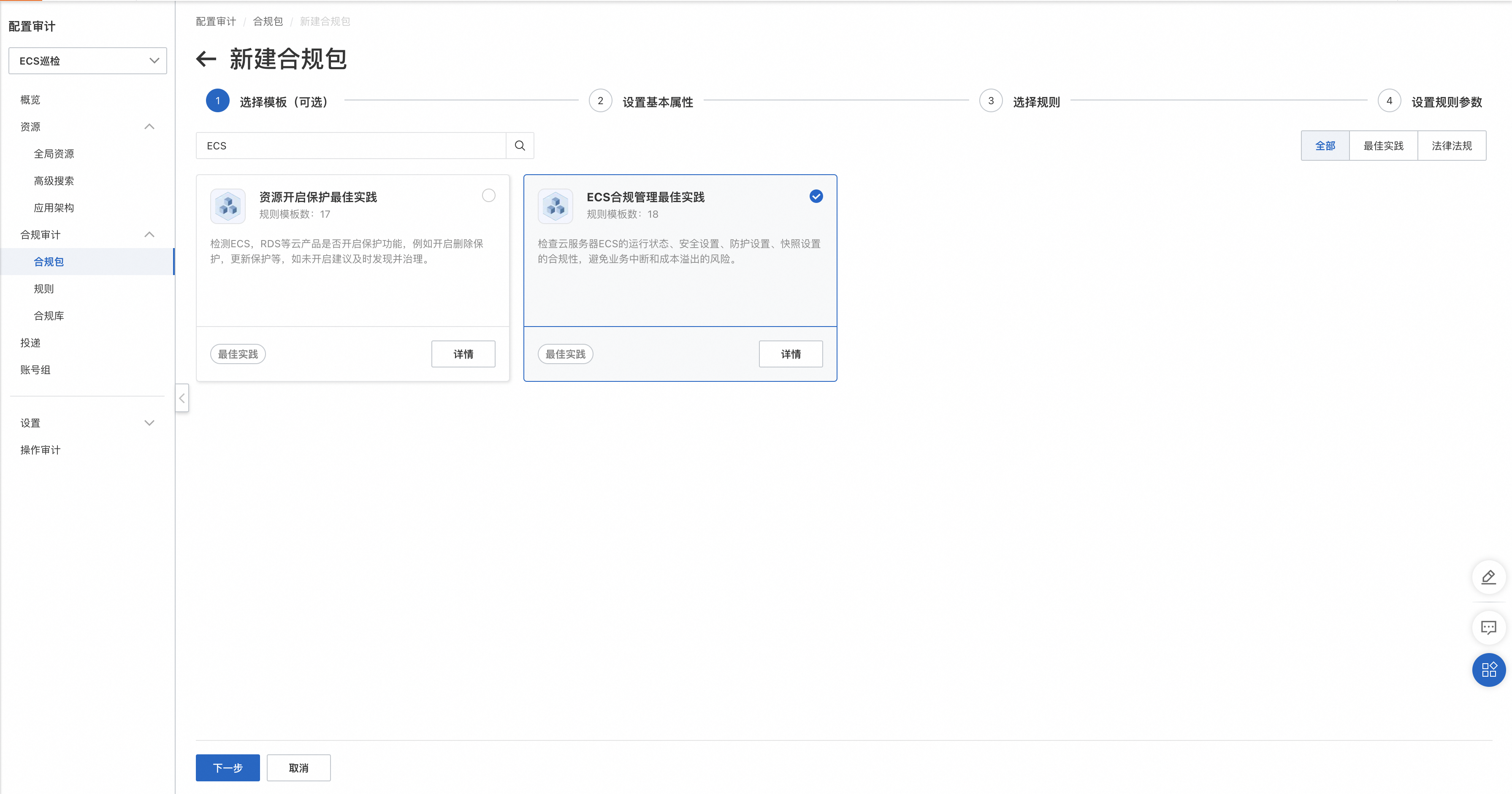Select the 资源开启保护最佳实践 radio button
Image resolution: width=1512 pixels, height=794 pixels.
488,195
